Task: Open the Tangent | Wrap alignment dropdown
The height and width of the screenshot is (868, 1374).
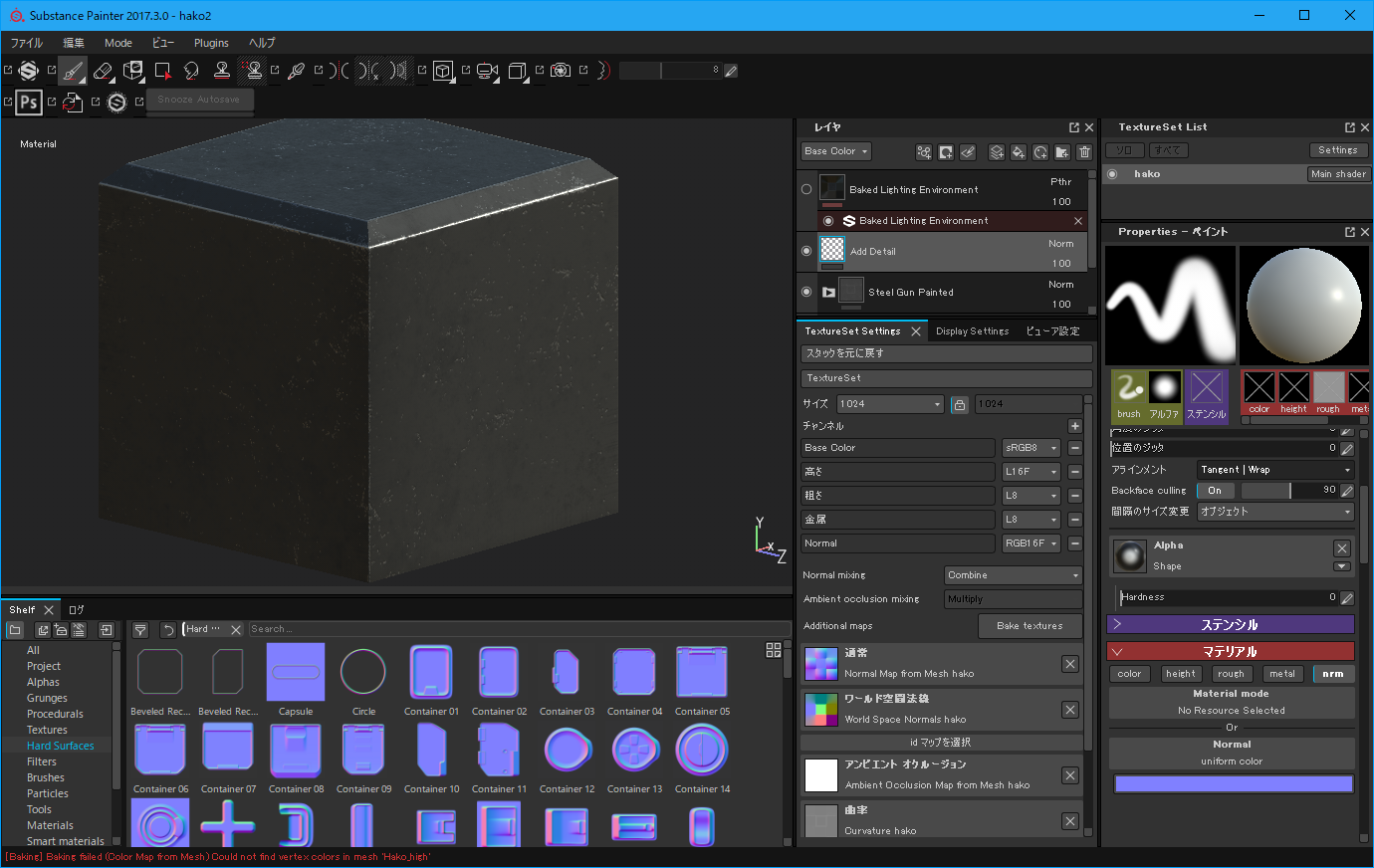Action: pyautogui.click(x=1275, y=470)
